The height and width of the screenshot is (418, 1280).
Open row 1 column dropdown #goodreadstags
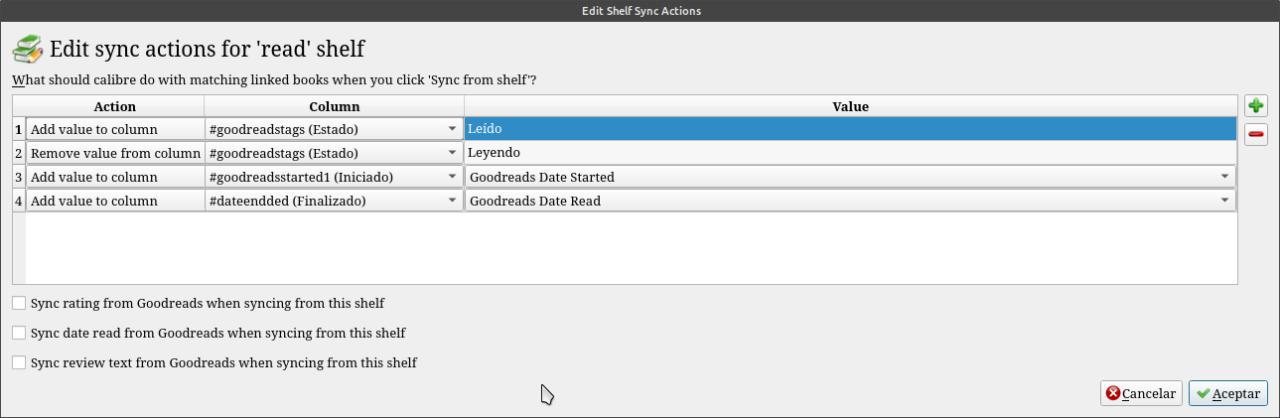[452, 129]
